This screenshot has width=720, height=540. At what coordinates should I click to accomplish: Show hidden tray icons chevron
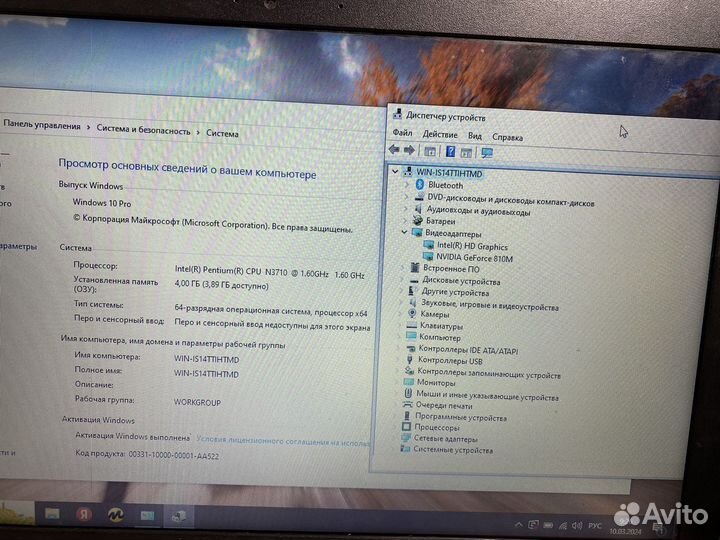(518, 524)
